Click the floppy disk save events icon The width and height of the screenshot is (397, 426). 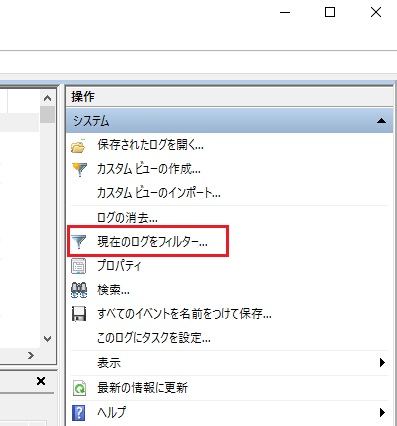pyautogui.click(x=79, y=314)
